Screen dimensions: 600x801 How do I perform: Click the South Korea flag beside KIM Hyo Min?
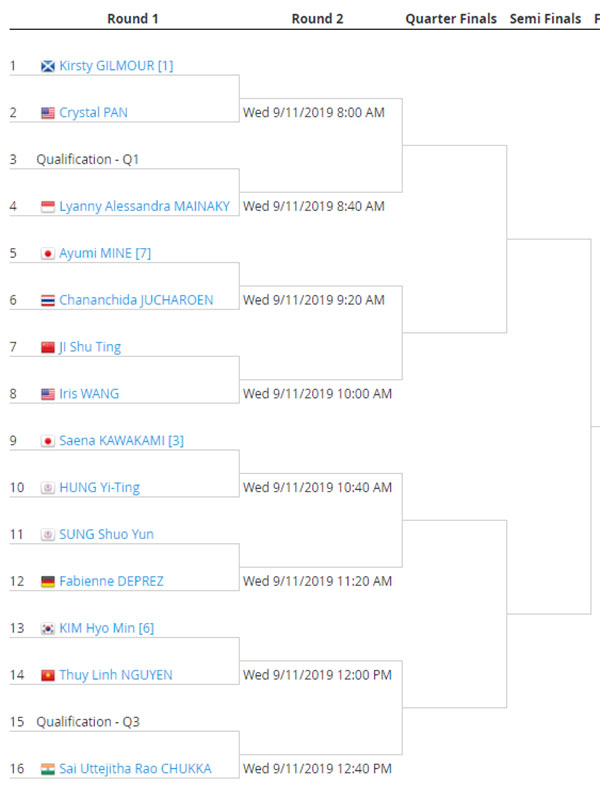[47, 628]
